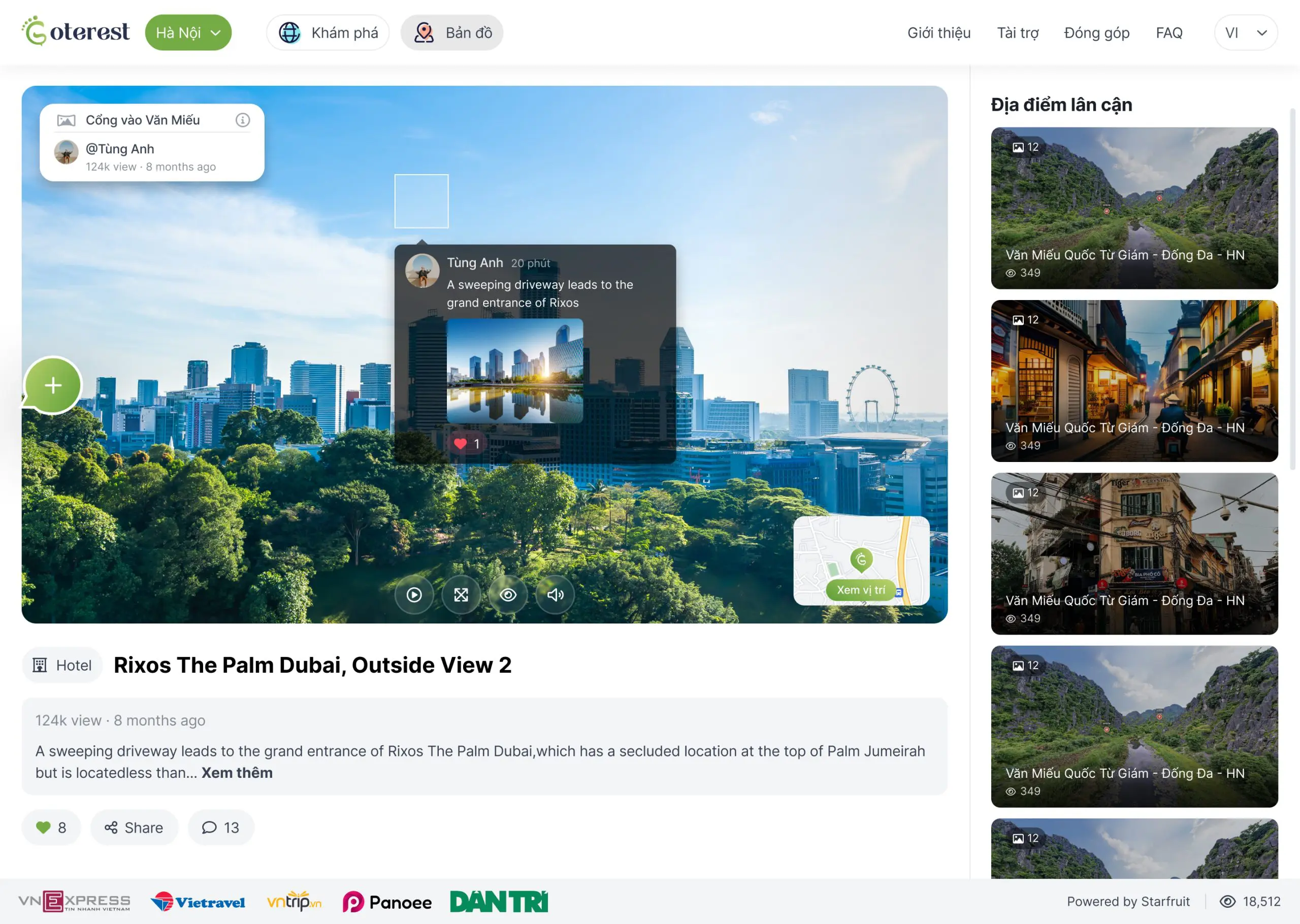Mute sound with the speaker icon
1300x924 pixels.
(555, 595)
